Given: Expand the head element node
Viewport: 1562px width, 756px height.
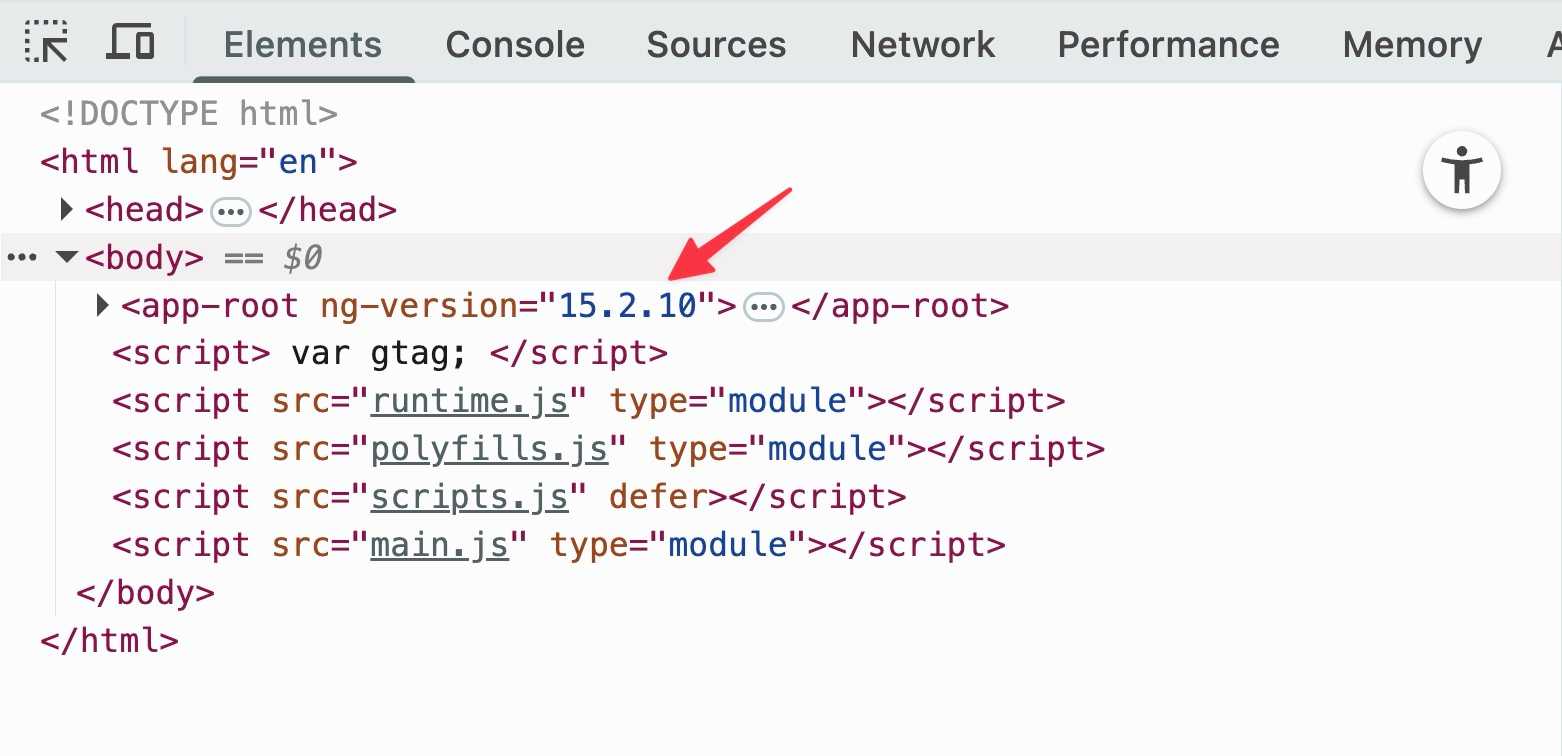Looking at the screenshot, I should (x=67, y=210).
